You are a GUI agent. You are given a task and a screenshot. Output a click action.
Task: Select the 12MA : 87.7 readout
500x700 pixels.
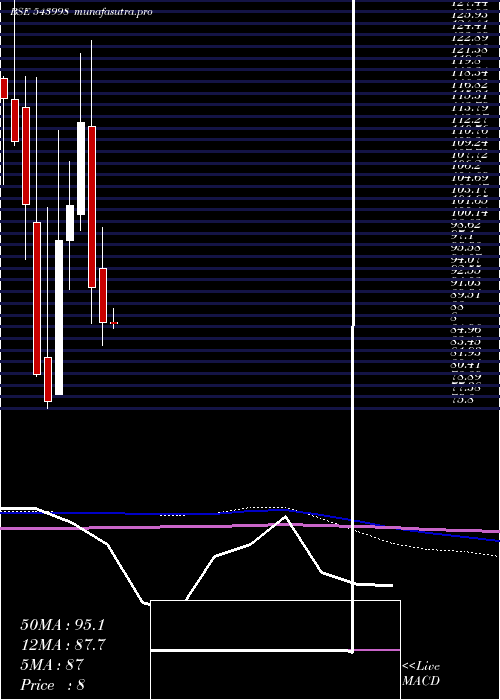(63, 645)
